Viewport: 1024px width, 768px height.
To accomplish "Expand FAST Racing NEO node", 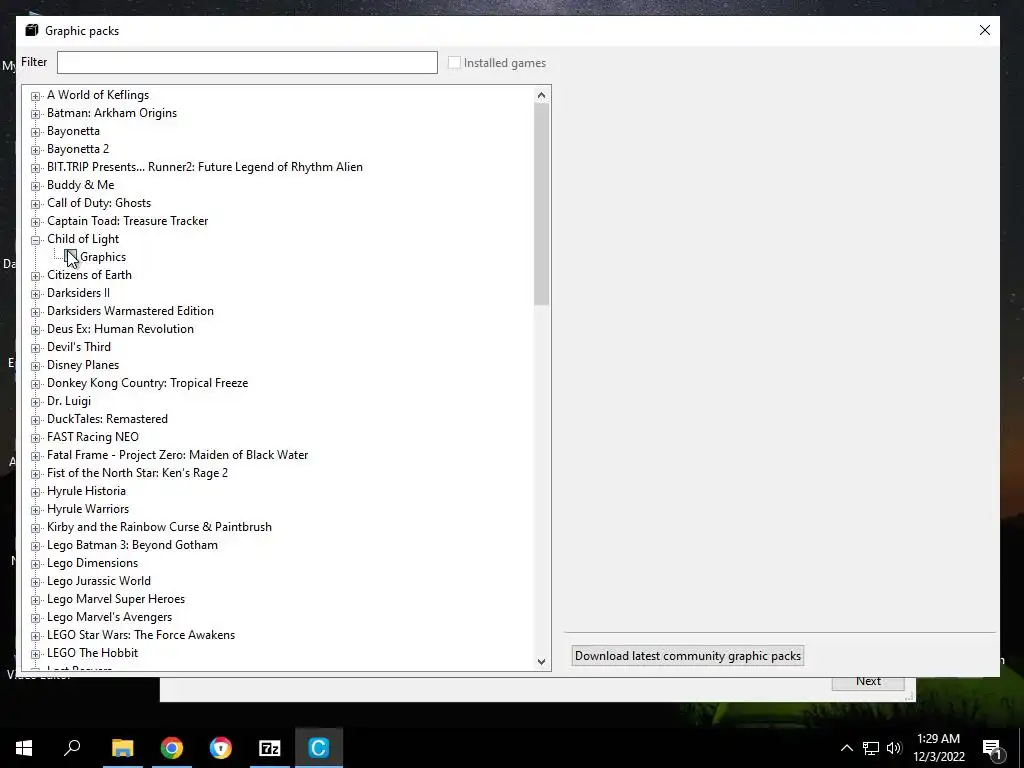I will coord(35,438).
